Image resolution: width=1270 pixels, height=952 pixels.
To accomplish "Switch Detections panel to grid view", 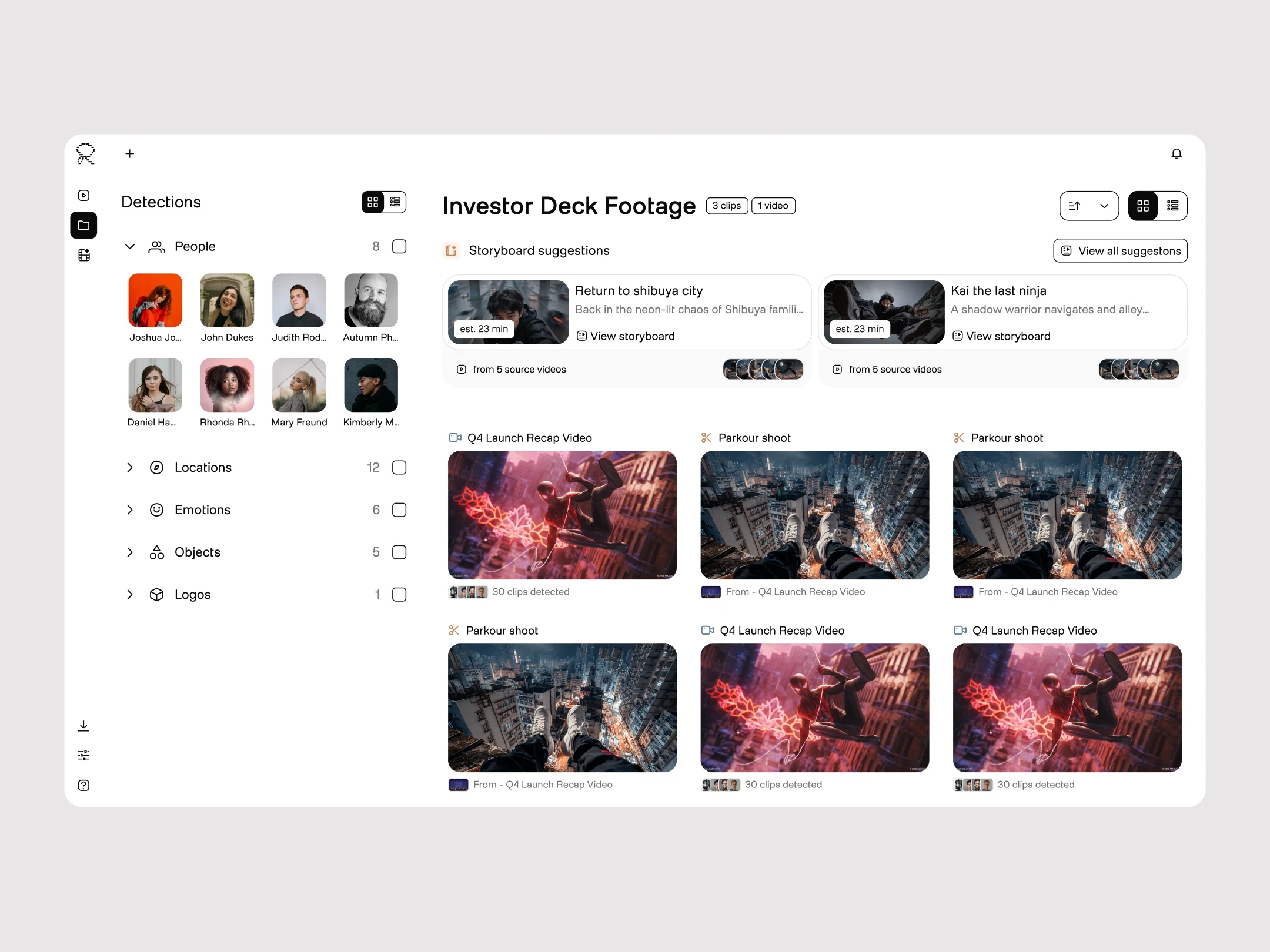I will pyautogui.click(x=373, y=202).
